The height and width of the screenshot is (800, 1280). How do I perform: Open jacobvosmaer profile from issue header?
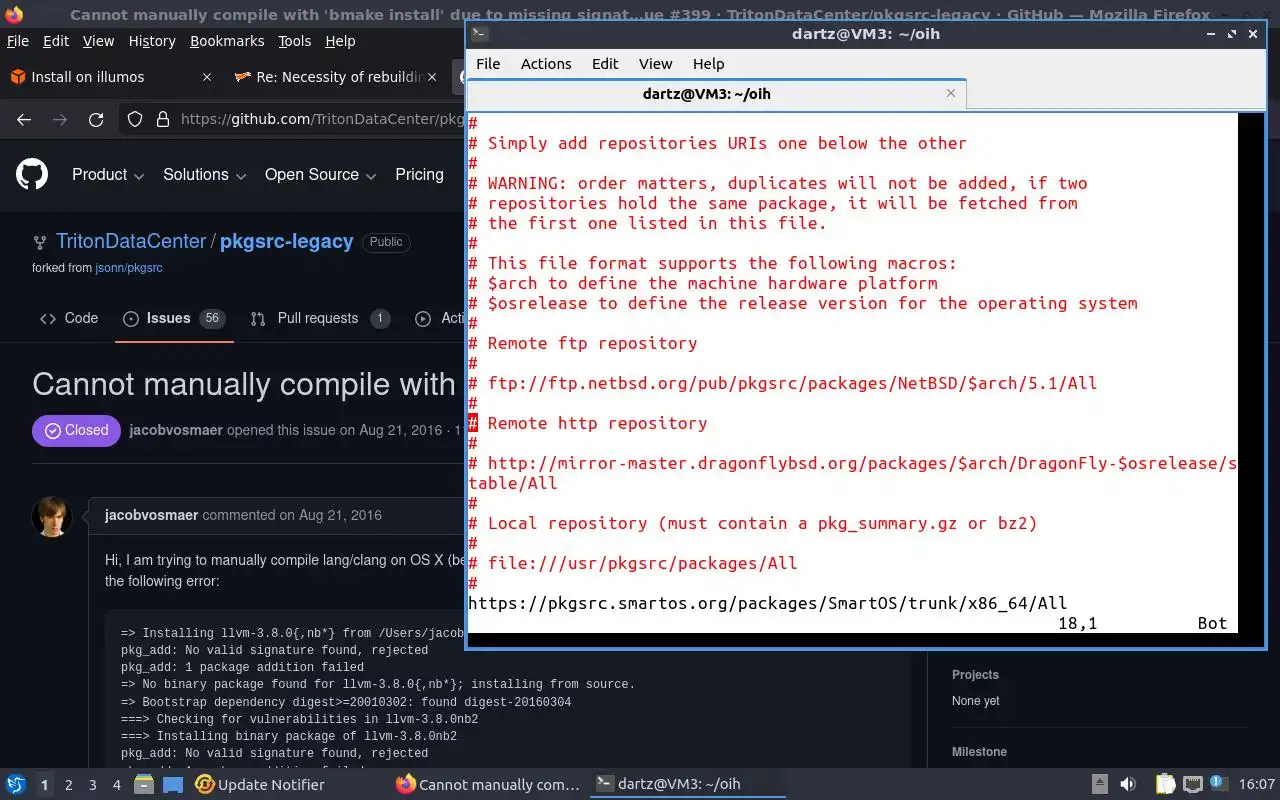176,430
